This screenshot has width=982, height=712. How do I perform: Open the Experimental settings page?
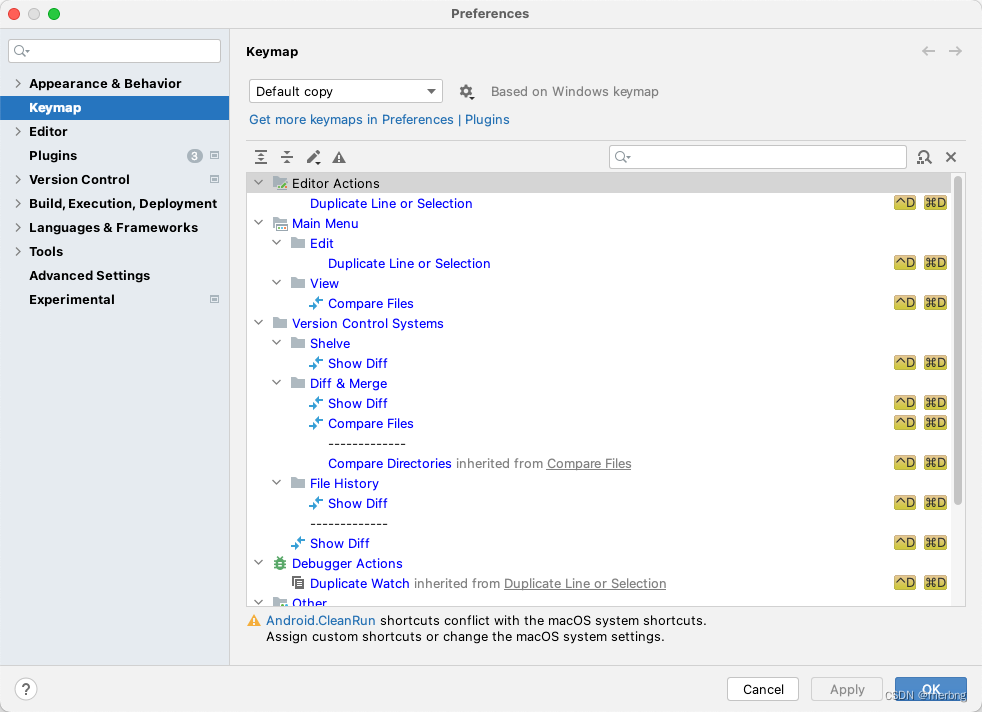tap(71, 299)
